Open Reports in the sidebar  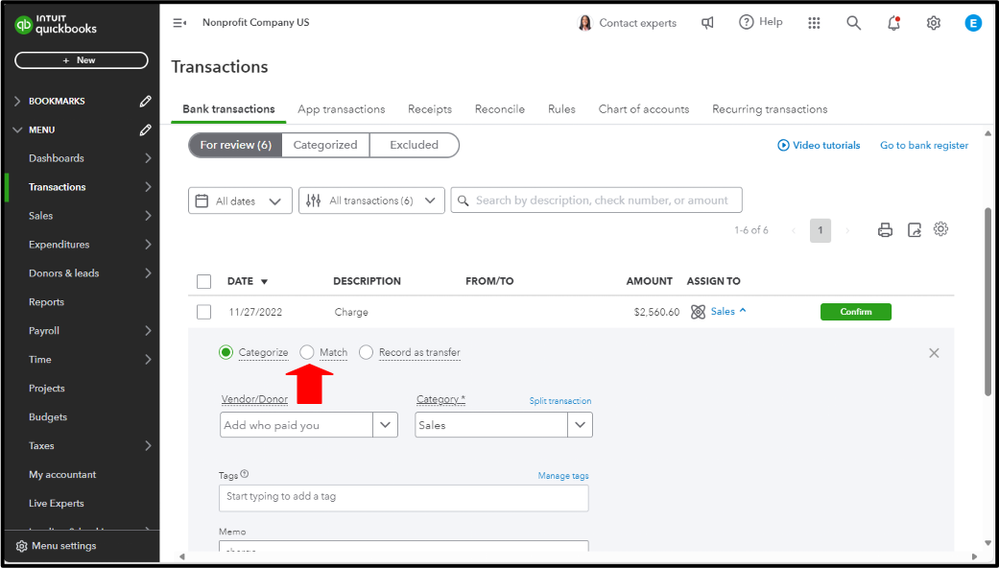[x=47, y=302]
